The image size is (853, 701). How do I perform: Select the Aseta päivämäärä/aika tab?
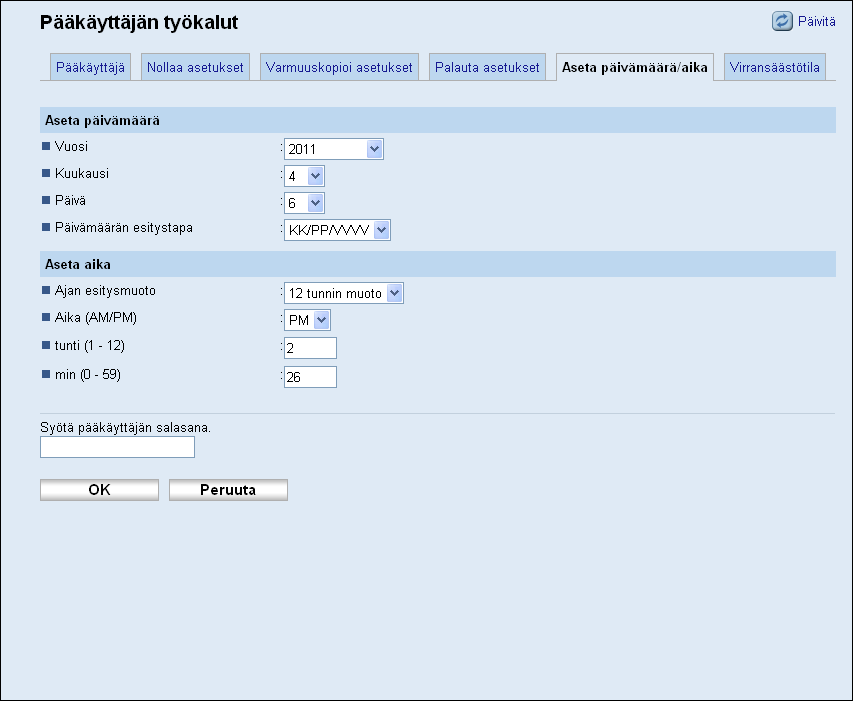[634, 67]
